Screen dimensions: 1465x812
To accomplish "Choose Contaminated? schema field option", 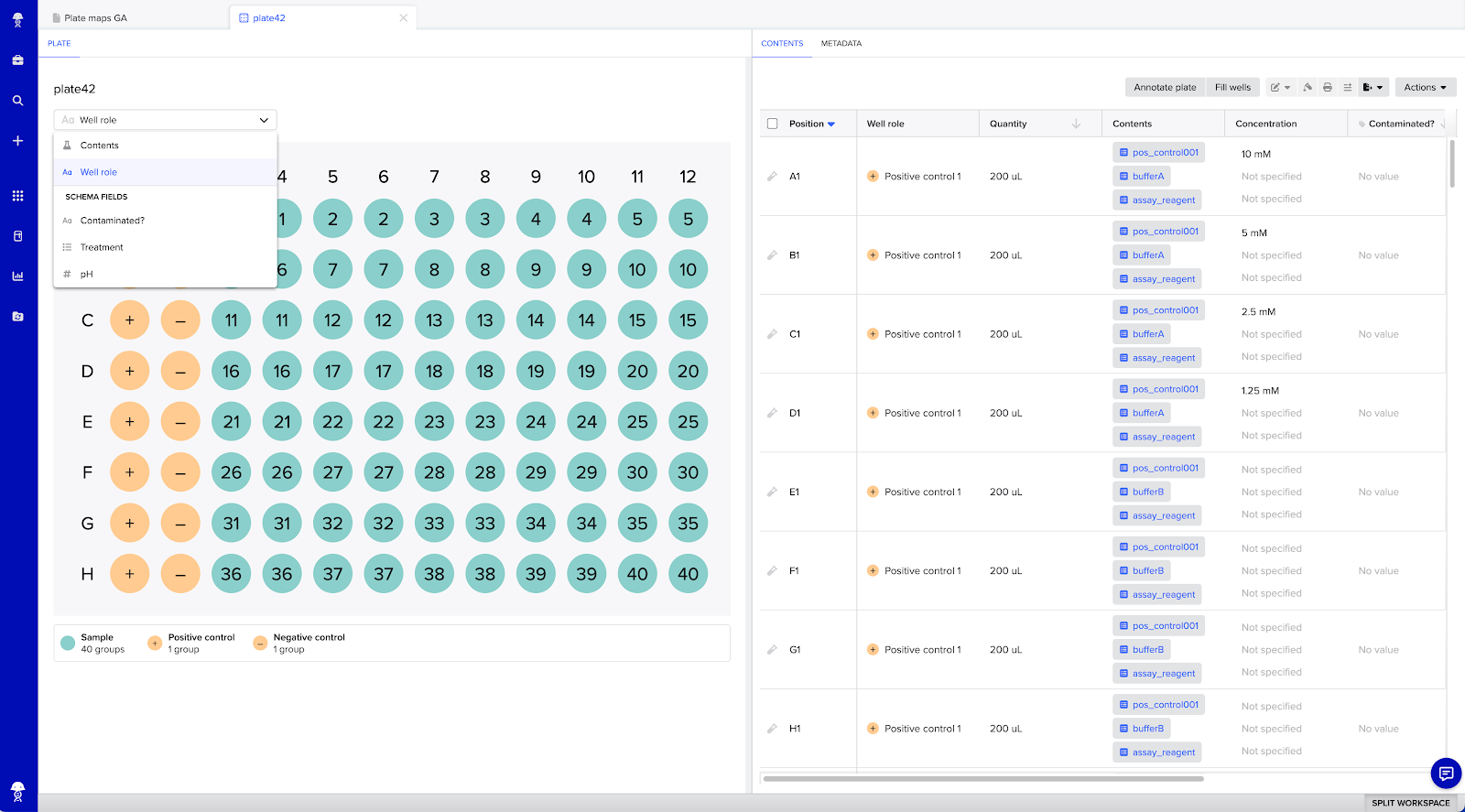I will (x=165, y=221).
